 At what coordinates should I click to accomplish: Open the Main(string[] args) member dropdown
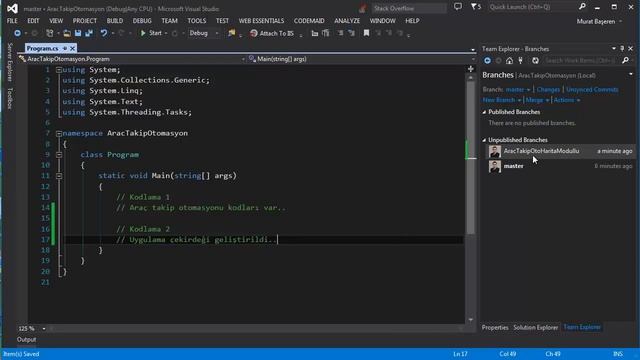[x=361, y=59]
